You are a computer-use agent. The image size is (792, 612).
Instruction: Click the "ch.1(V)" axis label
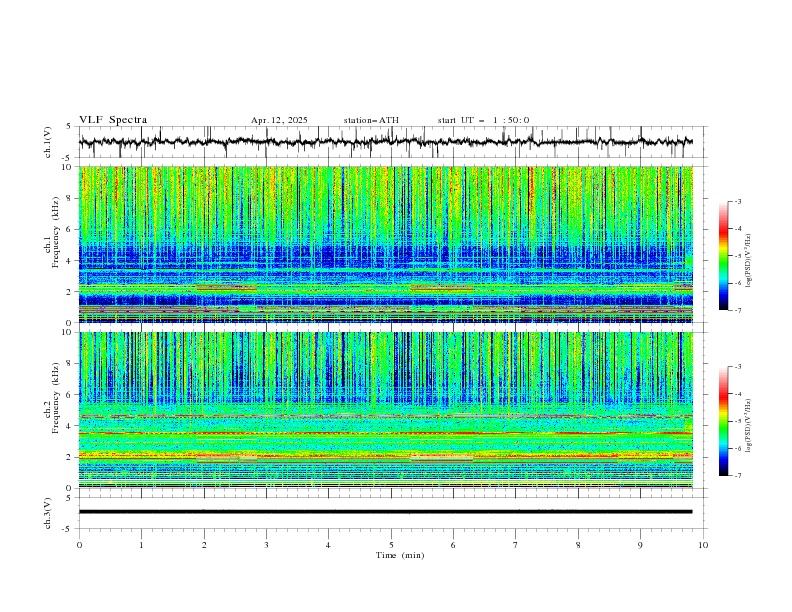pos(48,142)
